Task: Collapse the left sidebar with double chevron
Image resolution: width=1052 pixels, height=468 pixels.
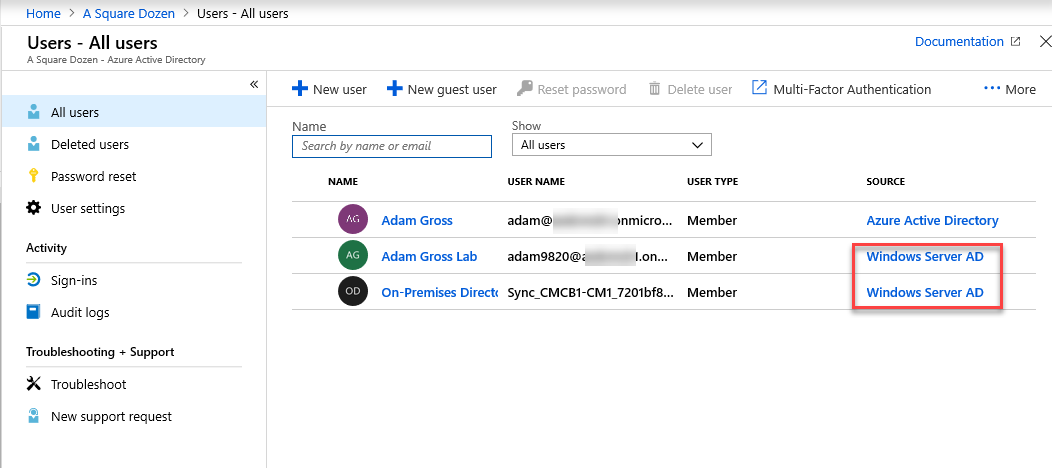Action: 254,84
